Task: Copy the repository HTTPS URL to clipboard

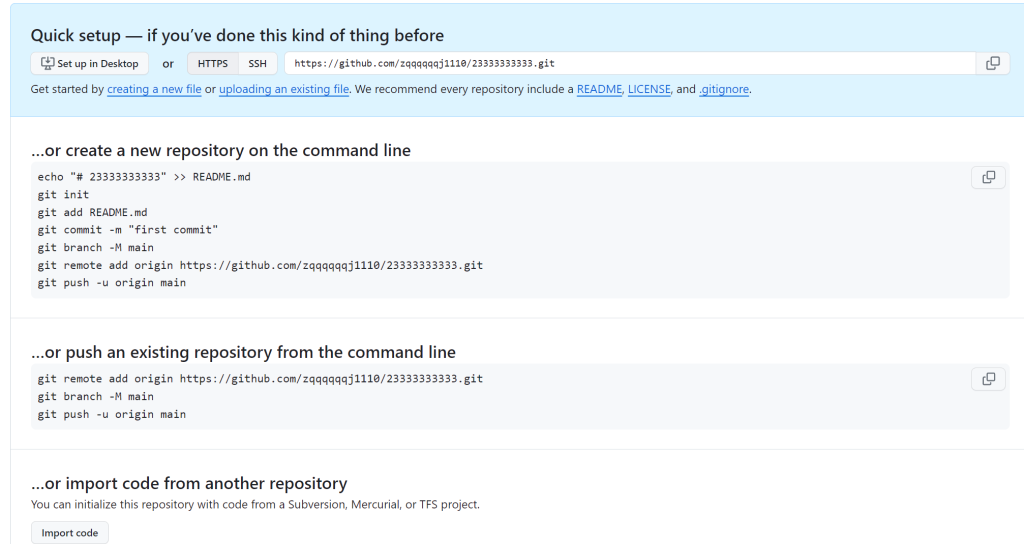Action: [x=992, y=63]
